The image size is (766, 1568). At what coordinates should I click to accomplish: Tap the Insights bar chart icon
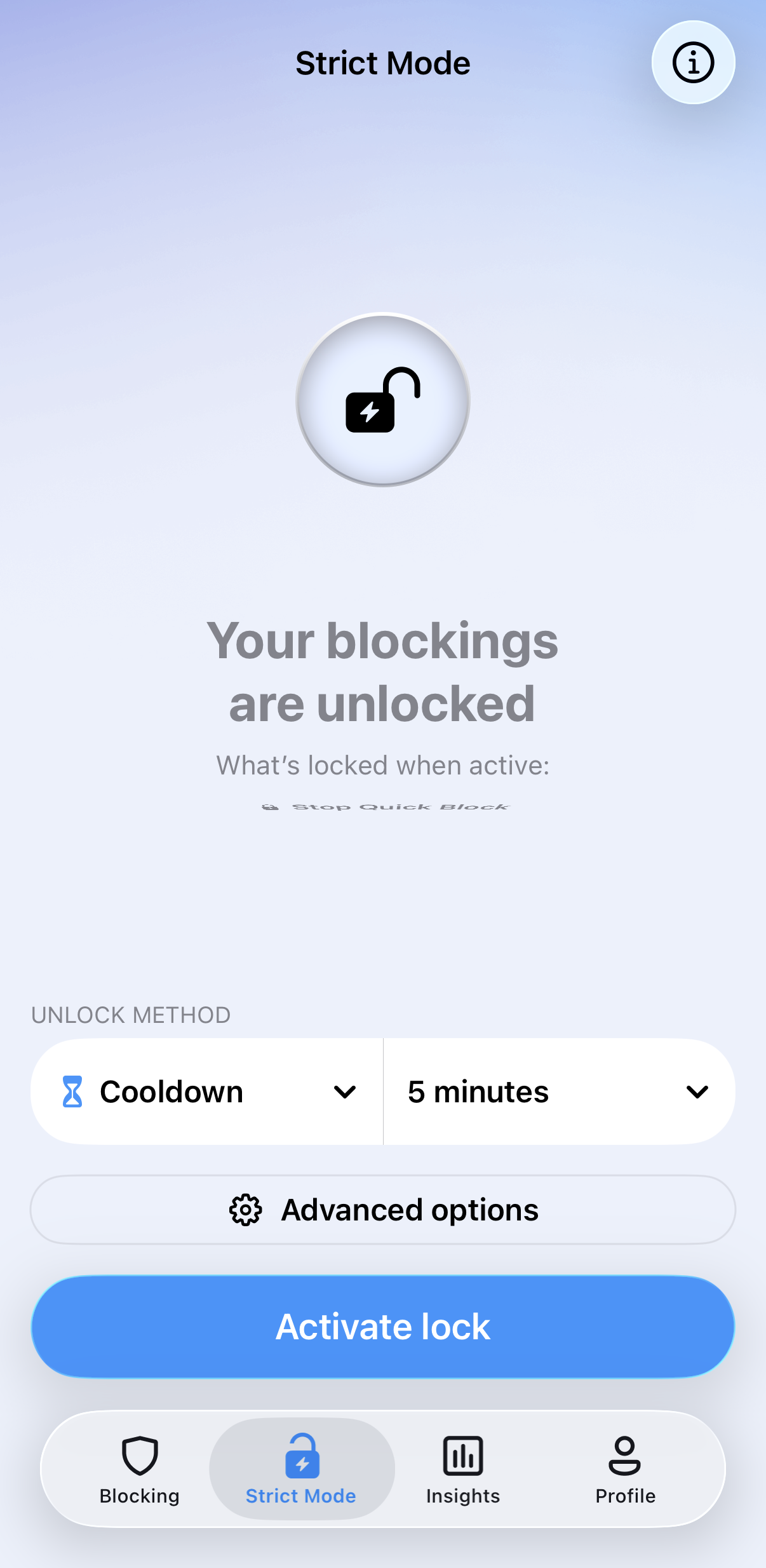[463, 1456]
